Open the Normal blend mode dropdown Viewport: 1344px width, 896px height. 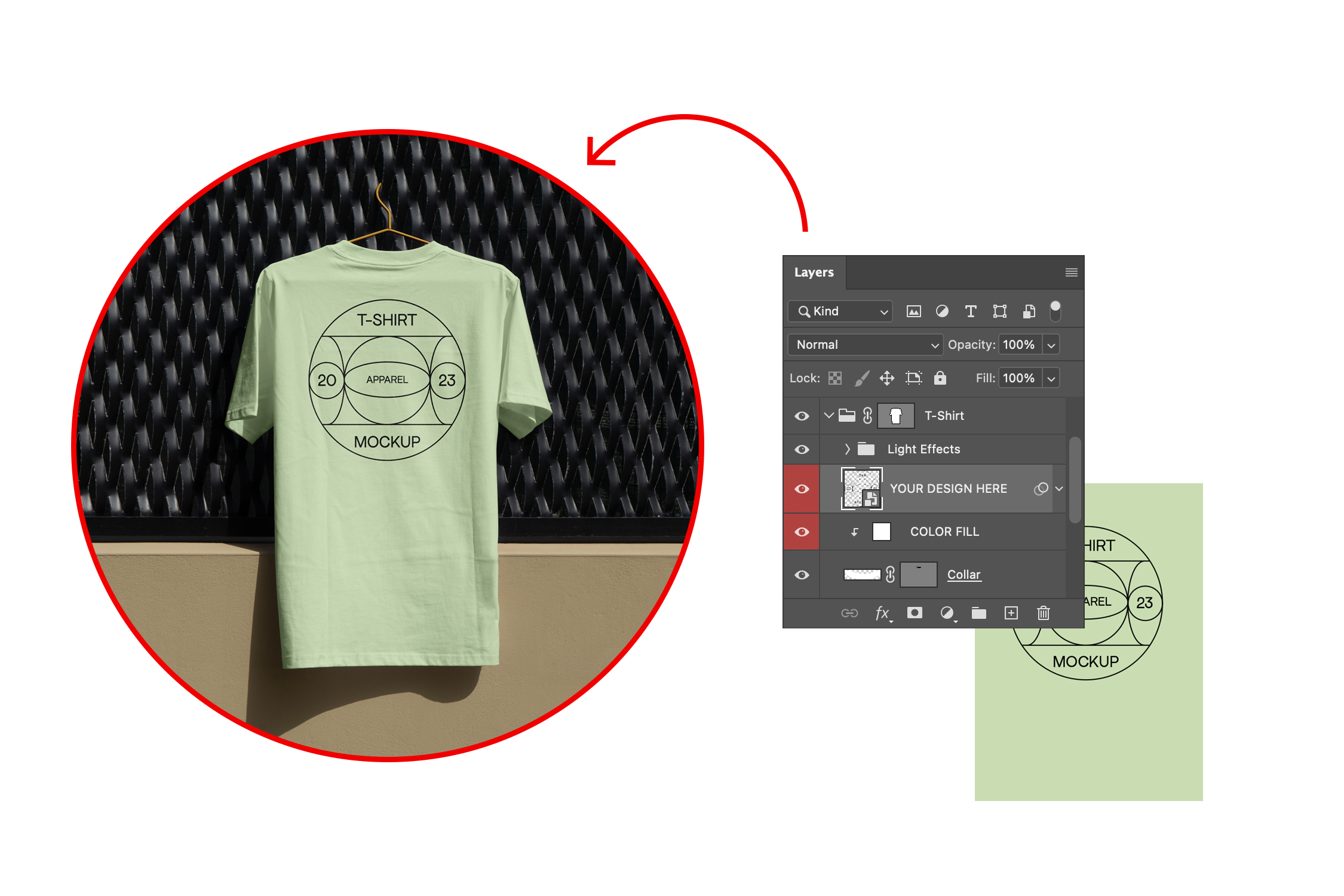tap(865, 345)
